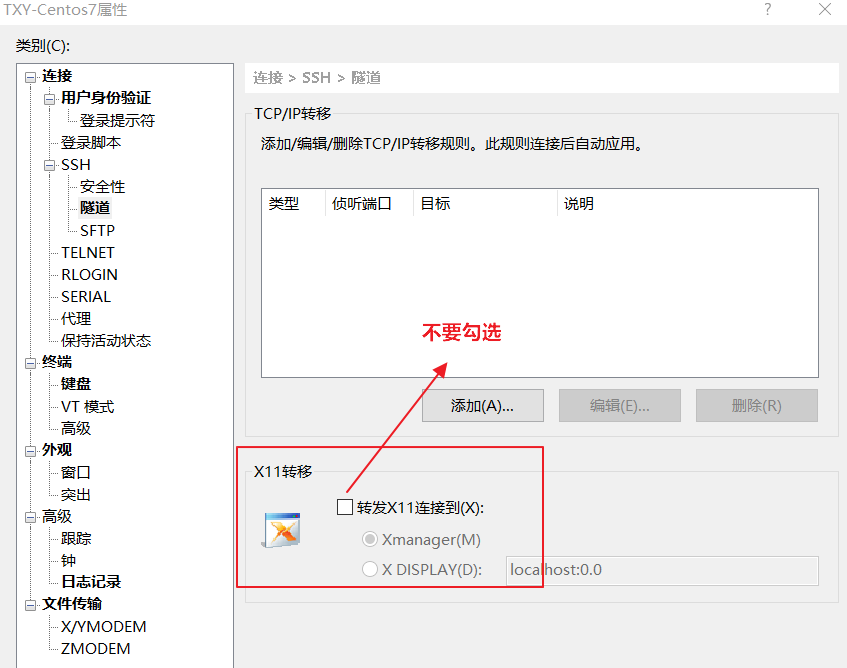Select SFTP under SSH
The height and width of the screenshot is (668, 847).
tap(97, 231)
